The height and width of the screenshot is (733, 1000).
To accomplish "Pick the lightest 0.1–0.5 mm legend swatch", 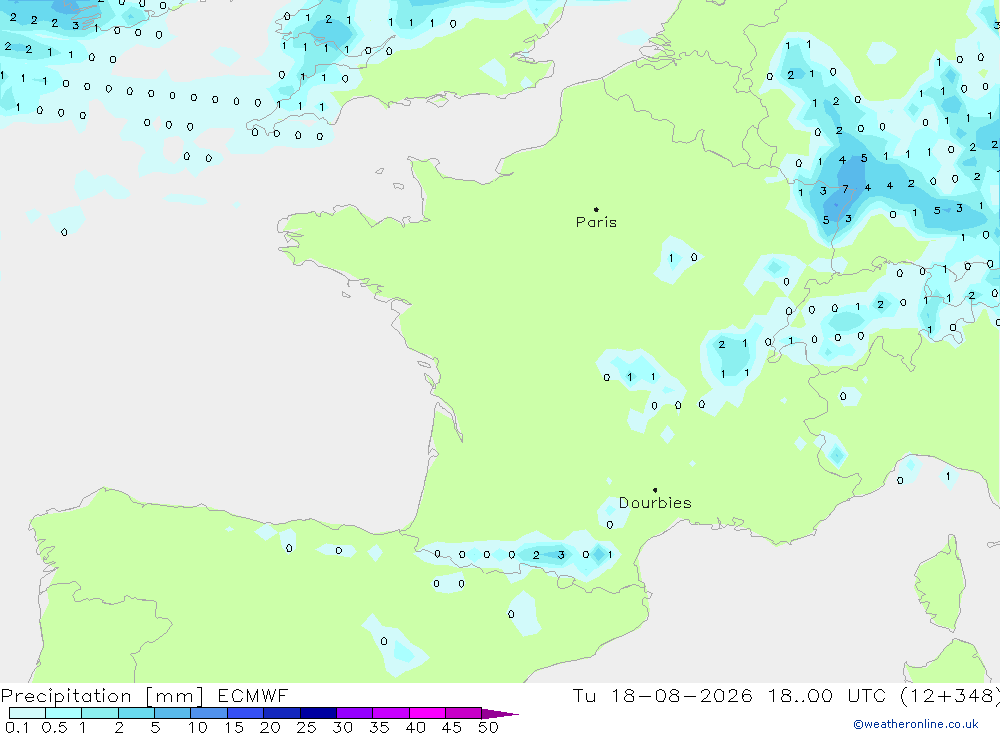I will (x=27, y=713).
